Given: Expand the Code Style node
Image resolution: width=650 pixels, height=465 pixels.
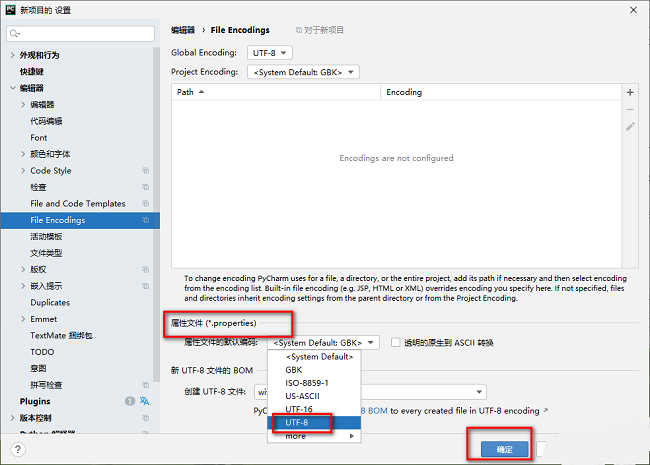Looking at the screenshot, I should (23, 170).
